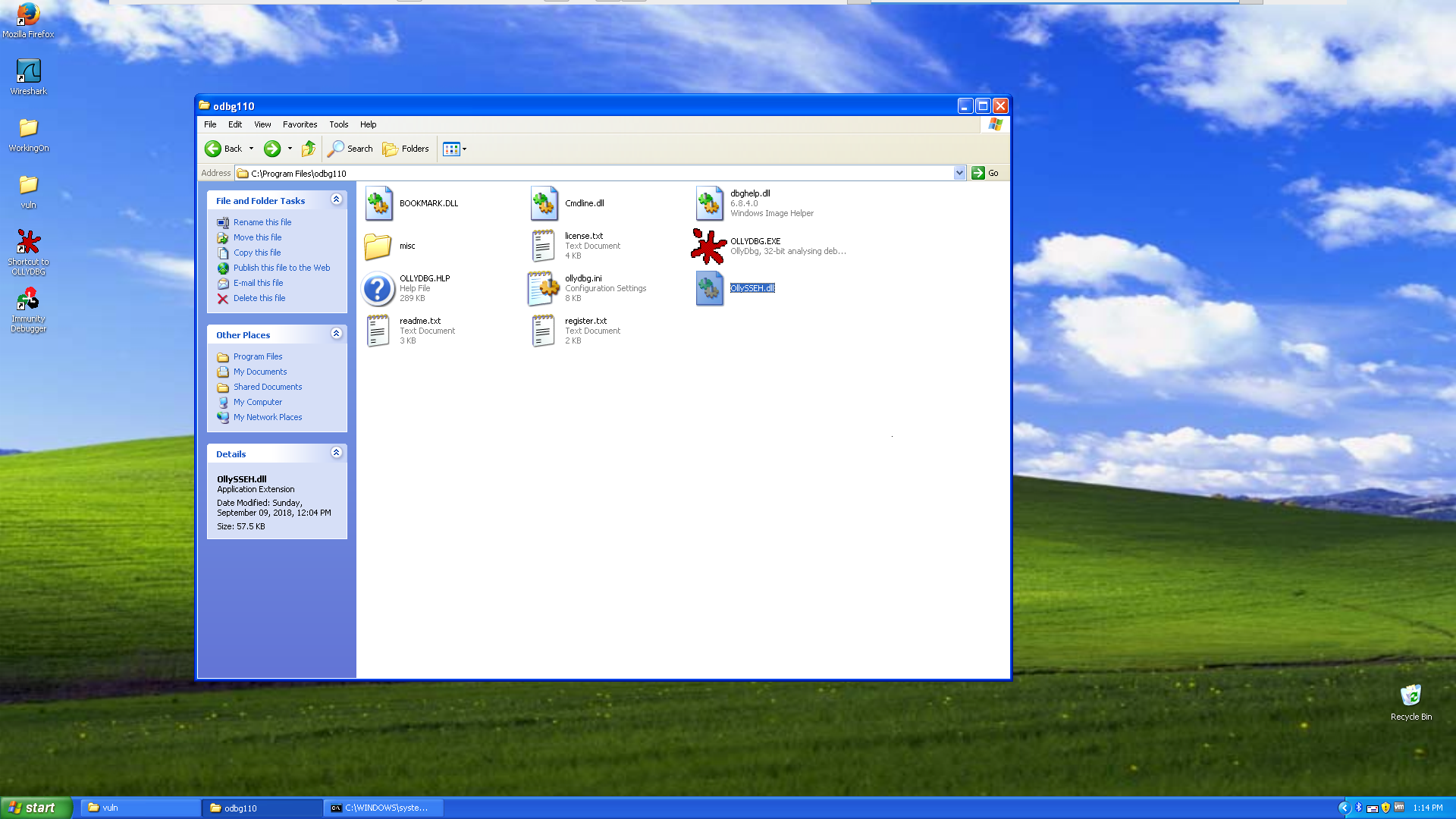Viewport: 1456px width, 819px height.
Task: Collapse the File and Folder Tasks panel
Action: click(x=336, y=199)
